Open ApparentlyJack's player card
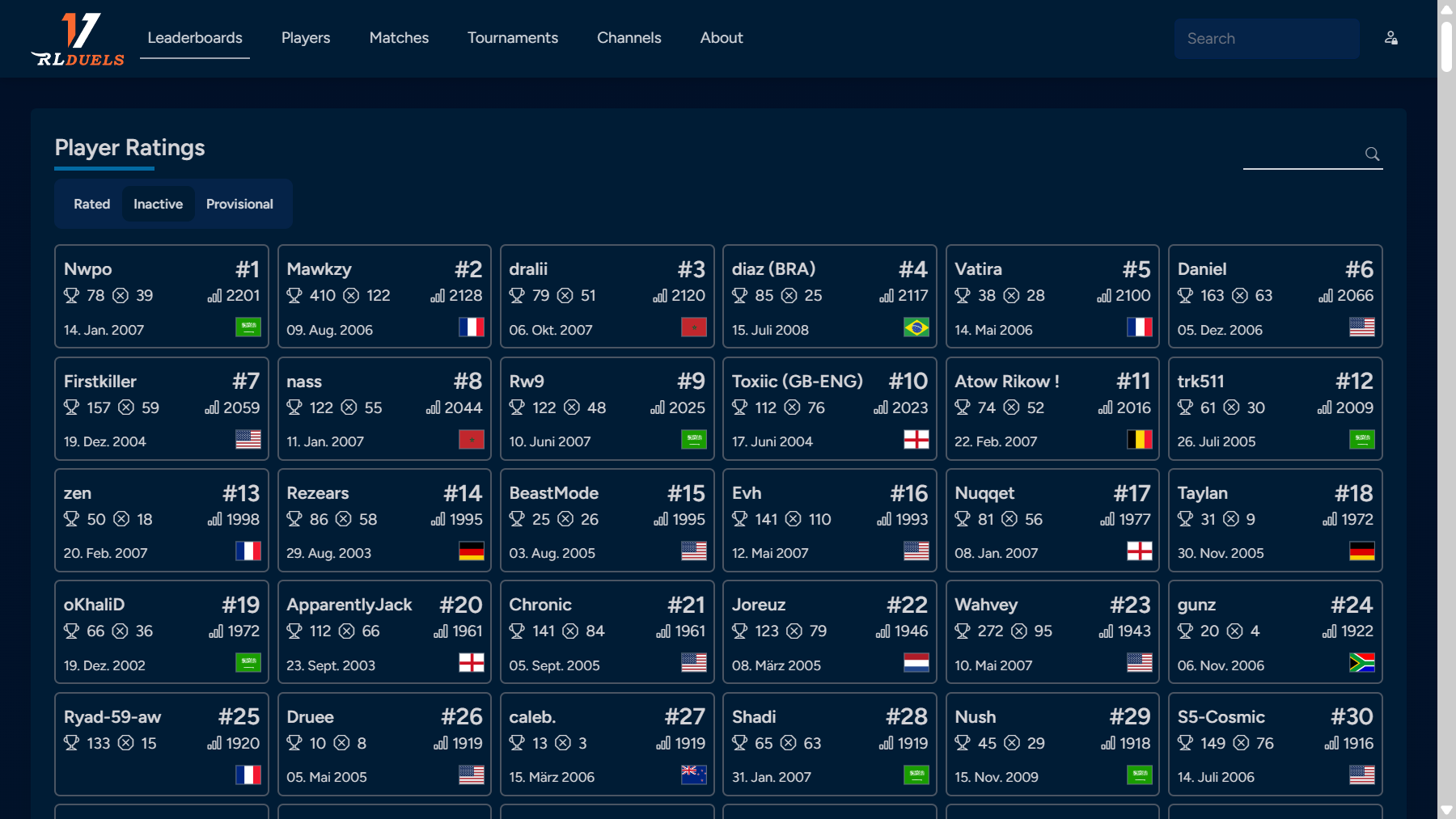Viewport: 1456px width, 819px height. pos(349,605)
